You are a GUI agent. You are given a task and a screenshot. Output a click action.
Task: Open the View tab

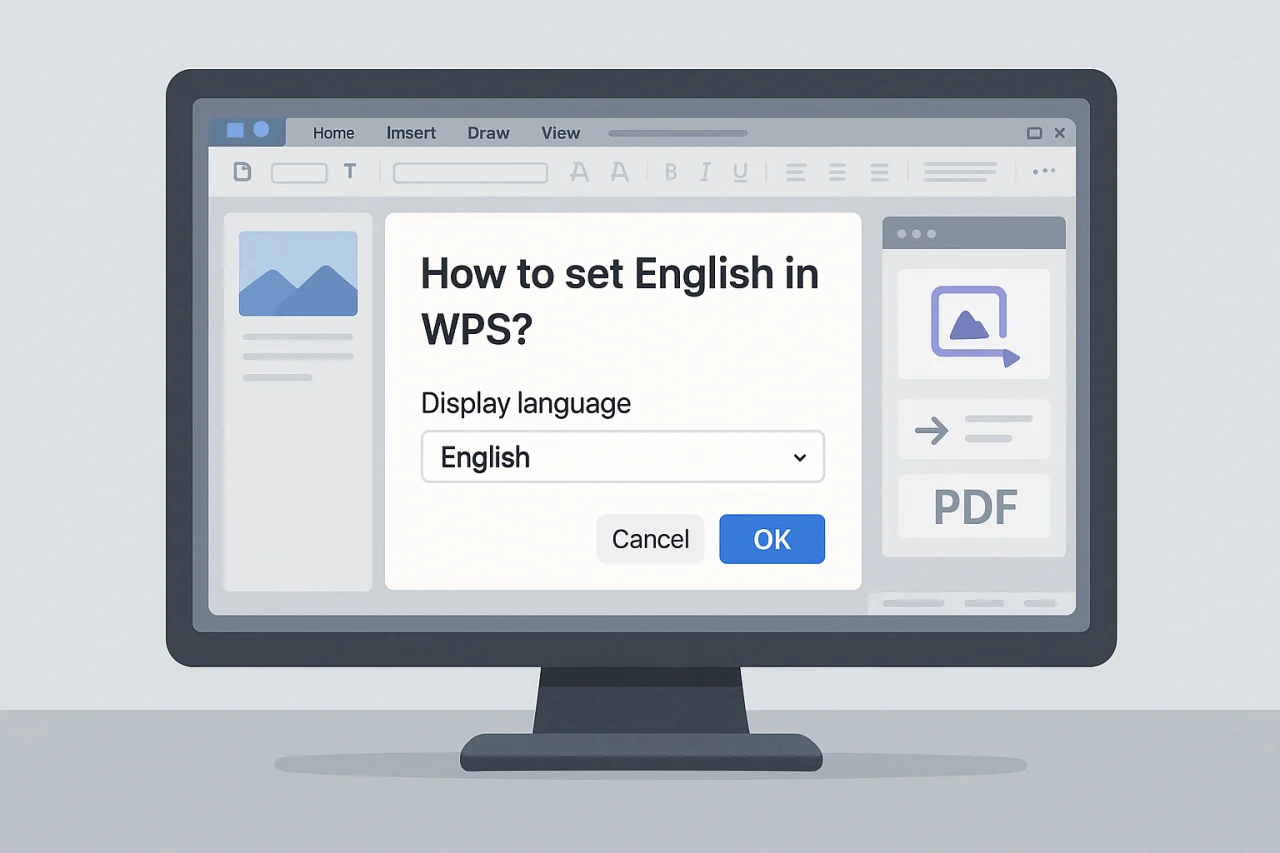coord(560,133)
